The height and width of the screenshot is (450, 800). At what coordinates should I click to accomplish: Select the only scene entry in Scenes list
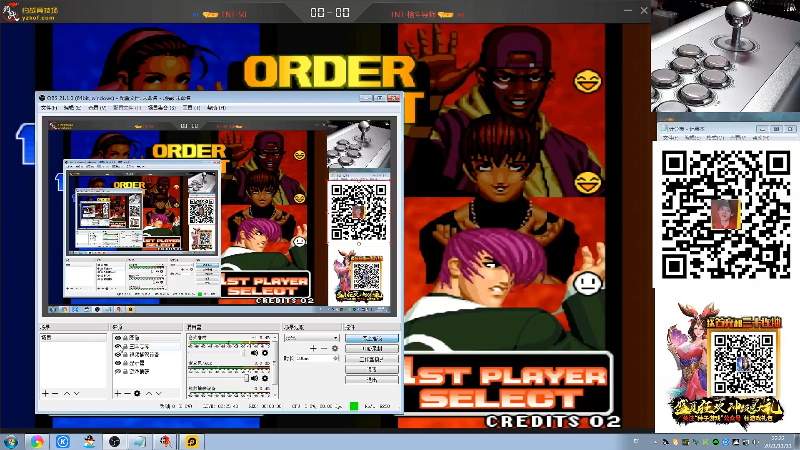[x=73, y=338]
